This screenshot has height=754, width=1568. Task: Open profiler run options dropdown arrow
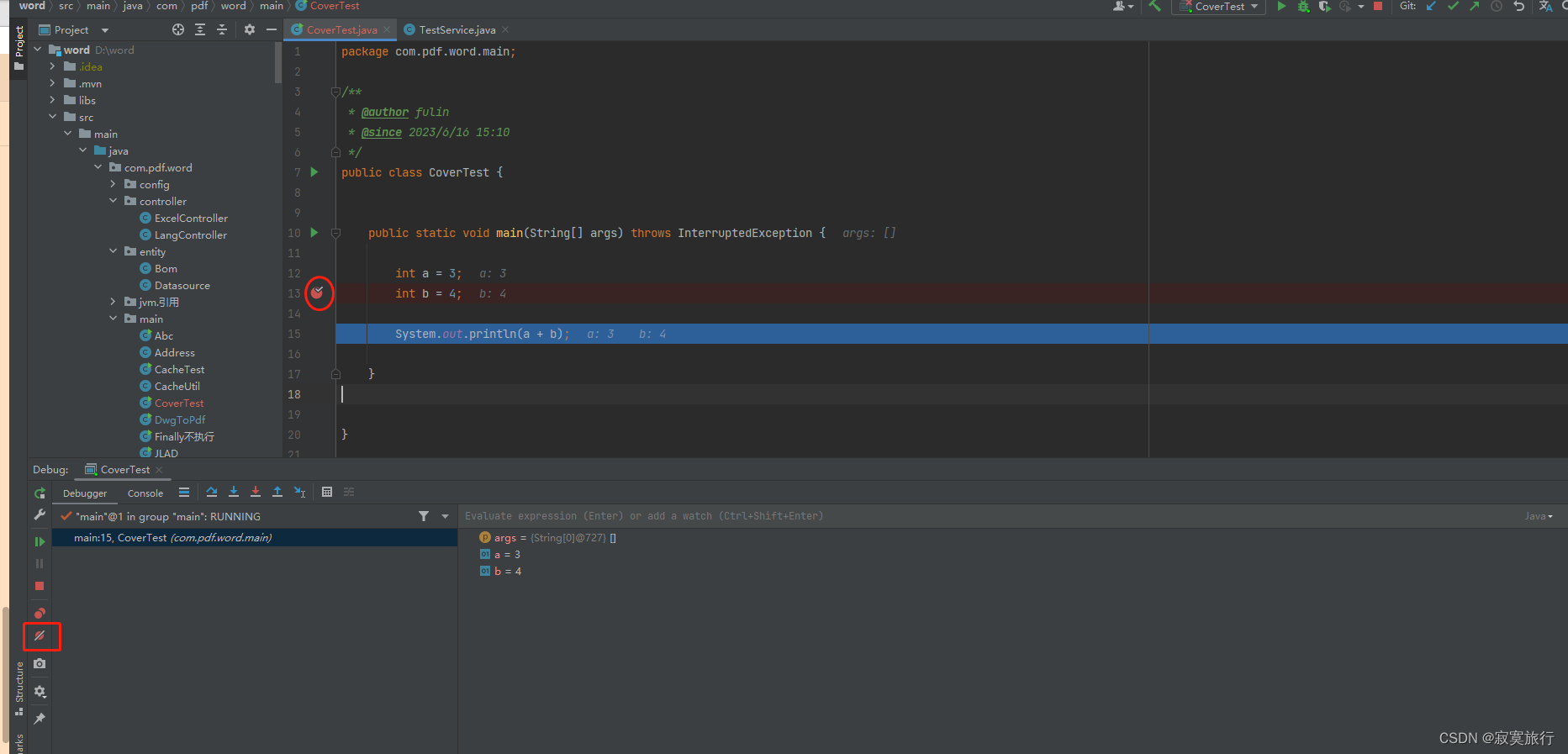tap(1361, 7)
